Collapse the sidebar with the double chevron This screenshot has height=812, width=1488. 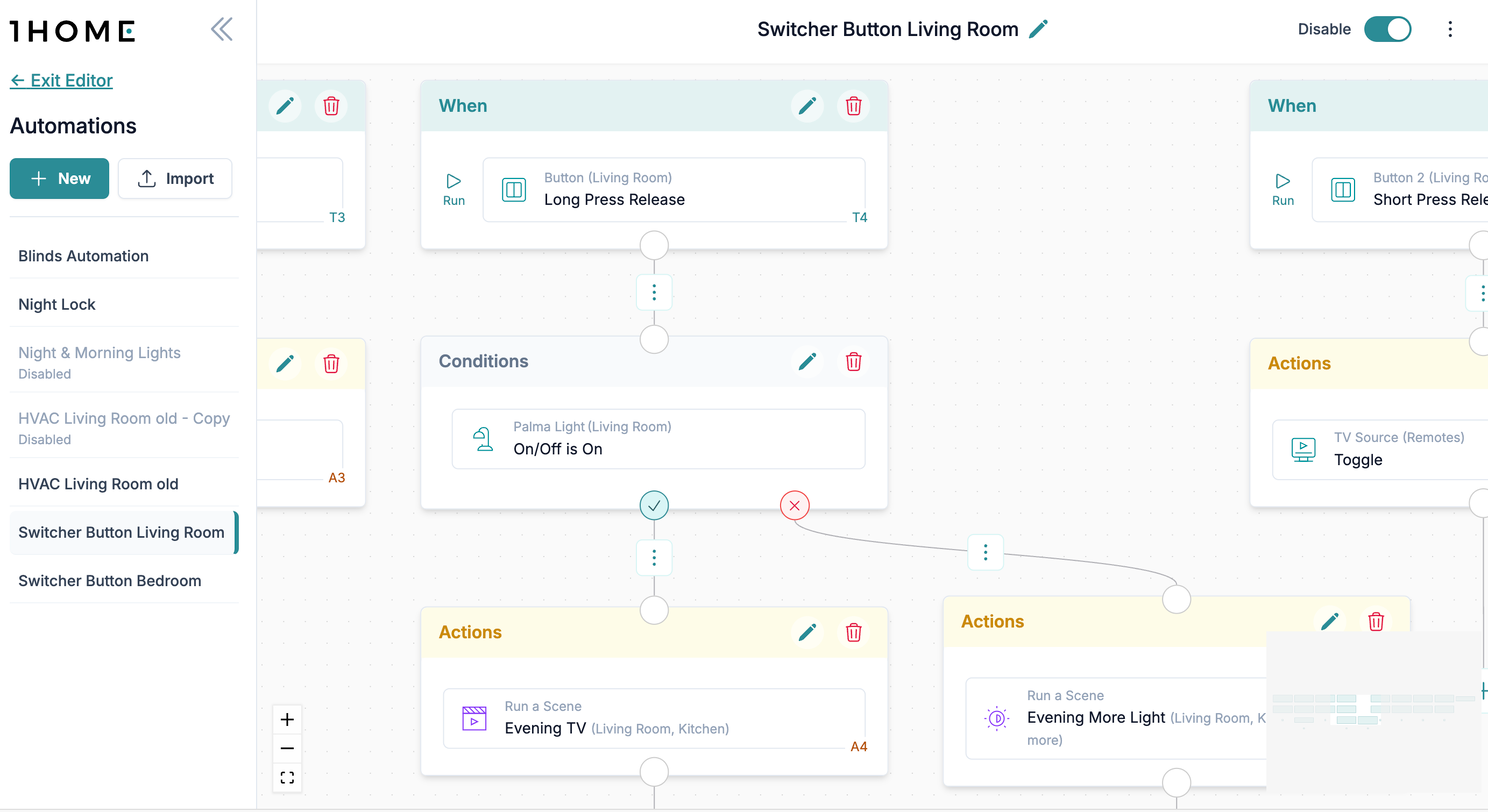[221, 29]
